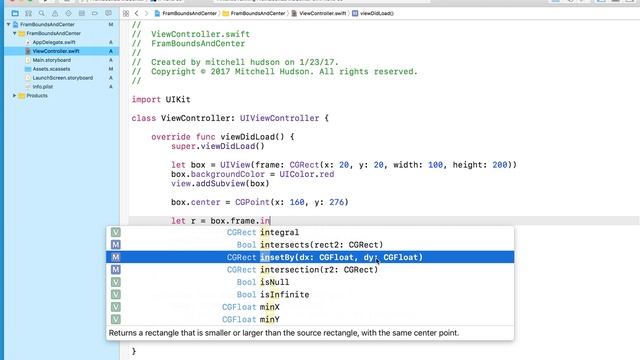Open the Find navigator magnifier icon
Screen dimensions: 640x360
[42, 13]
